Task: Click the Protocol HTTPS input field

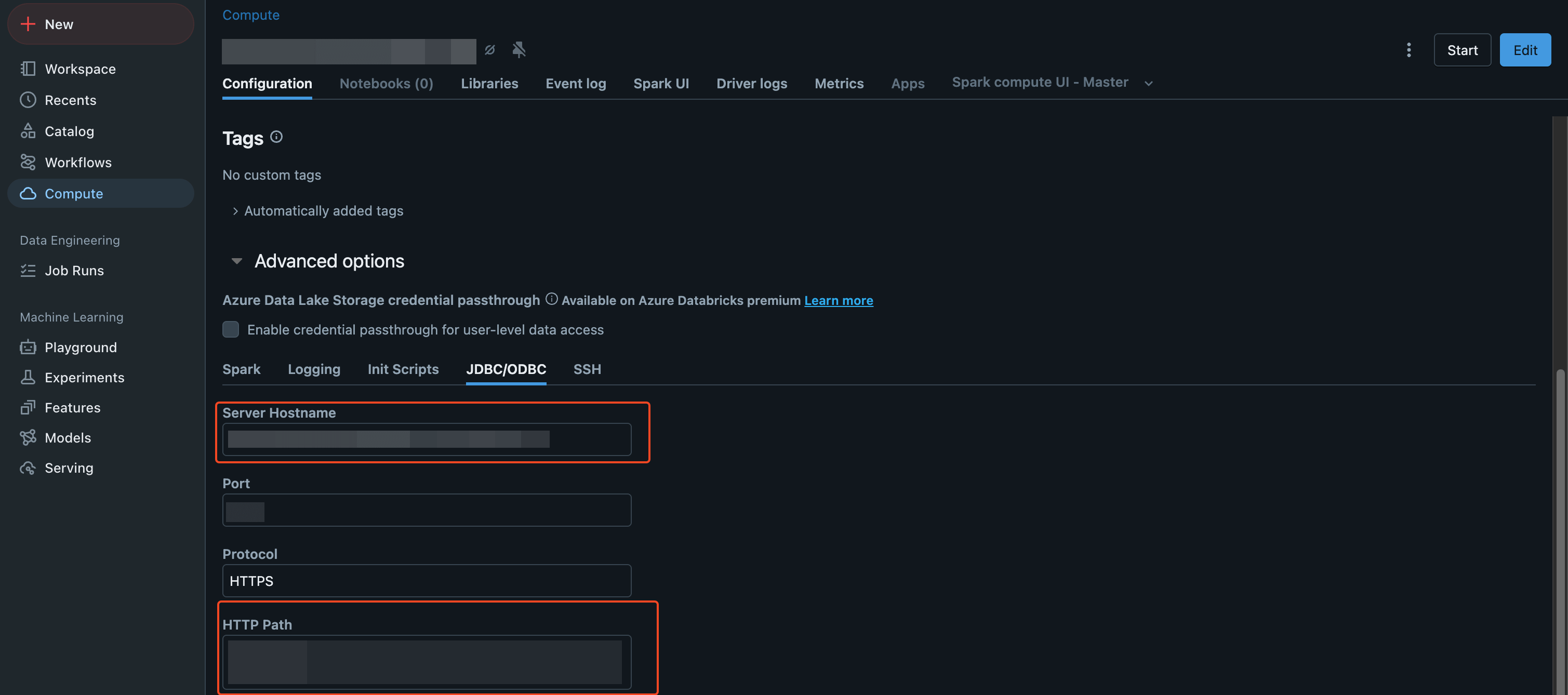Action: 426,581
